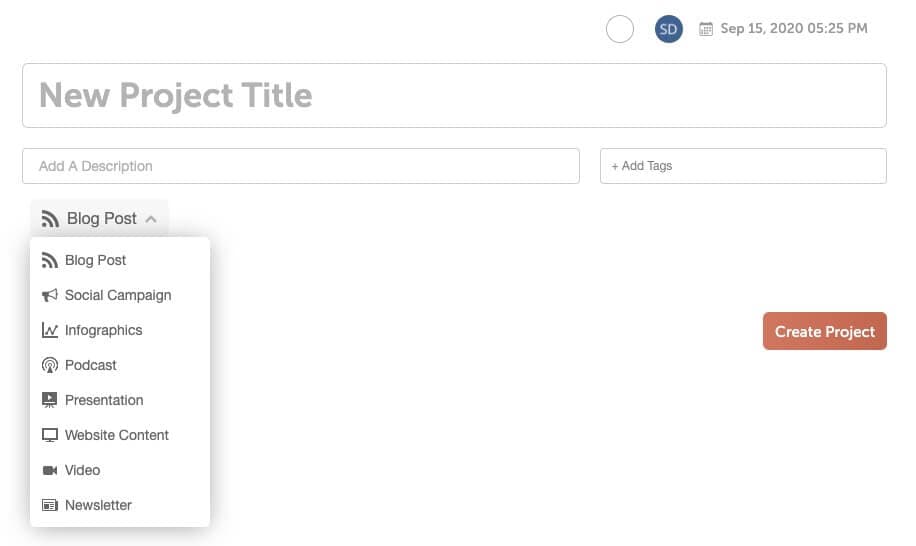Image resolution: width=916 pixels, height=546 pixels.
Task: Click the Add Tags field
Action: click(743, 166)
